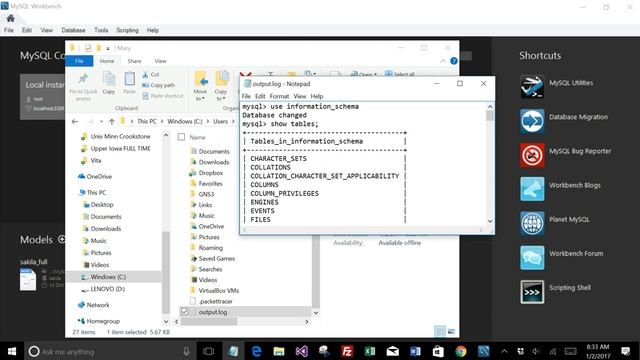
Task: Open Planet MySQL globe icon
Action: coord(532,223)
